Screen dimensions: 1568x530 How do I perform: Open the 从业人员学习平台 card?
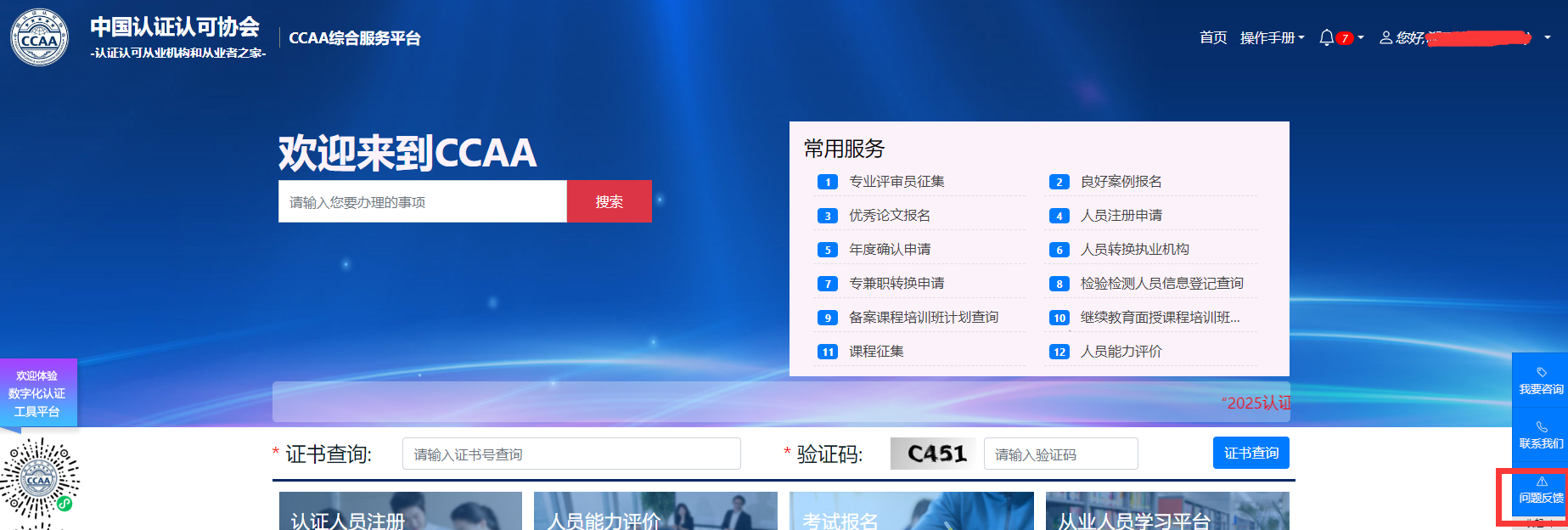[1167, 510]
